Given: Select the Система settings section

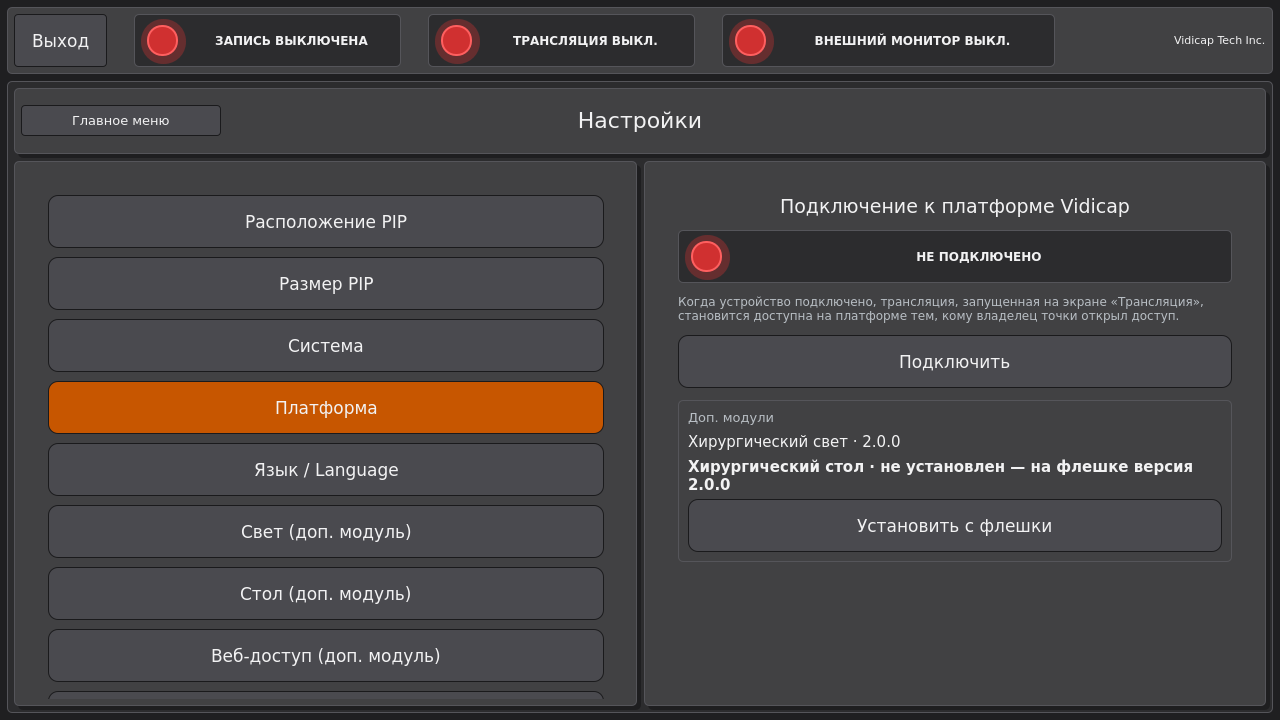Looking at the screenshot, I should tap(326, 345).
